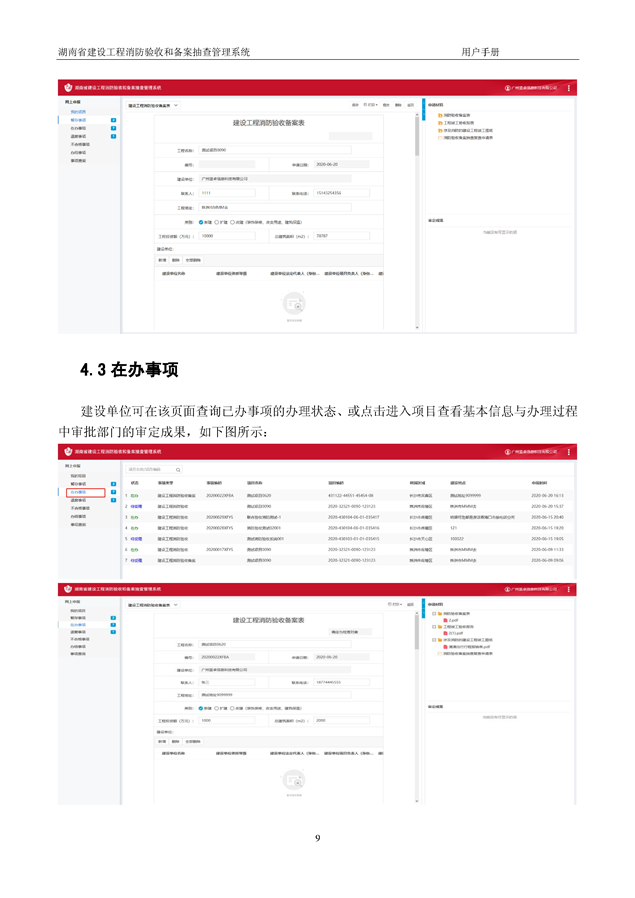Viewport: 635px width, 898px height.
Task: Select the 改建 radio button in the 测试项目0620 form
Action: 233,706
